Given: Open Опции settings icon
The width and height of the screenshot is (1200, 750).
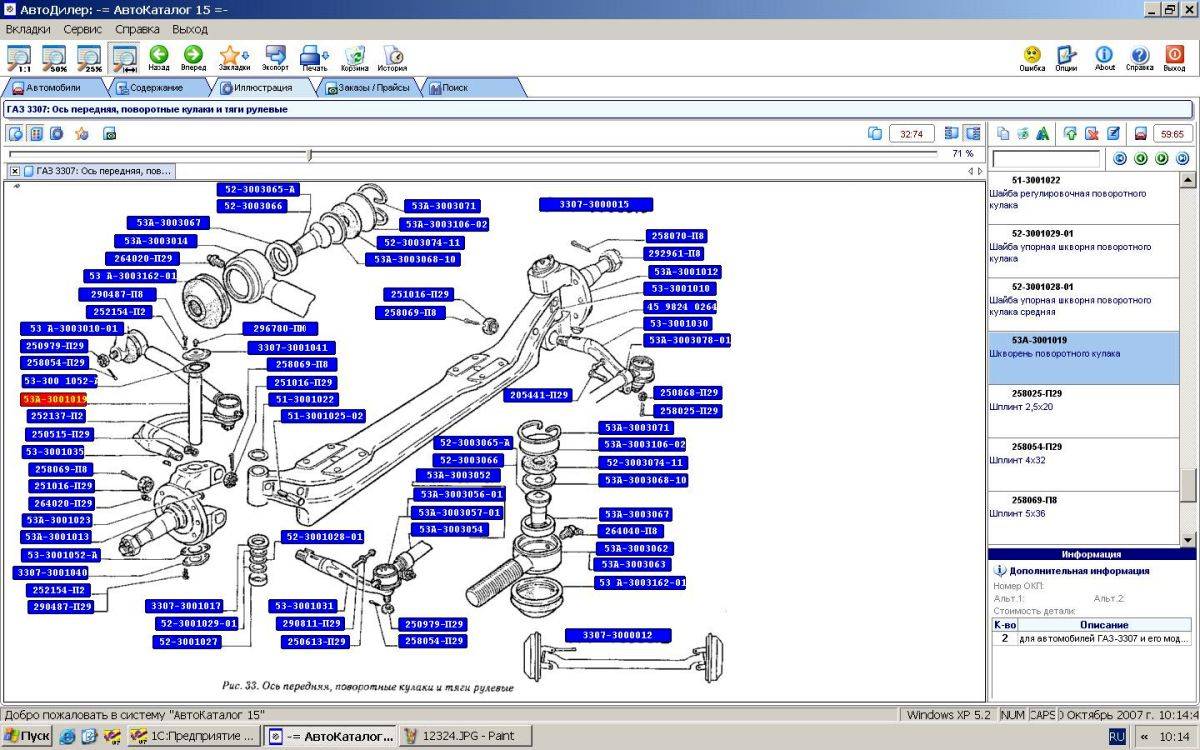Looking at the screenshot, I should click(x=1066, y=57).
